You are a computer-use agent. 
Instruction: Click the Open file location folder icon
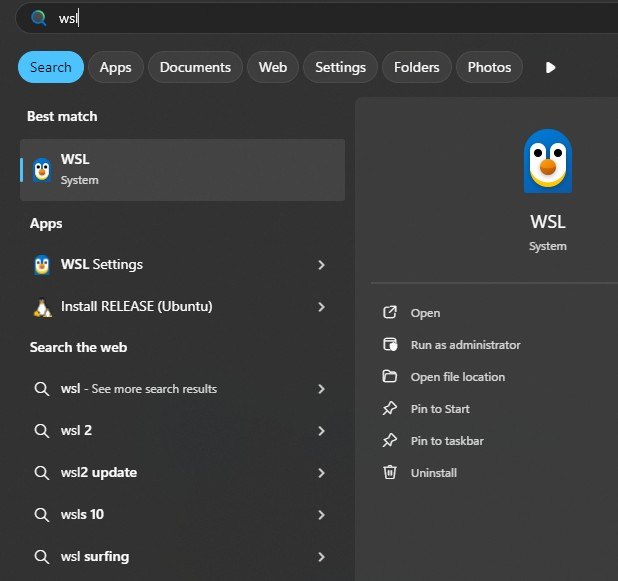coord(389,376)
